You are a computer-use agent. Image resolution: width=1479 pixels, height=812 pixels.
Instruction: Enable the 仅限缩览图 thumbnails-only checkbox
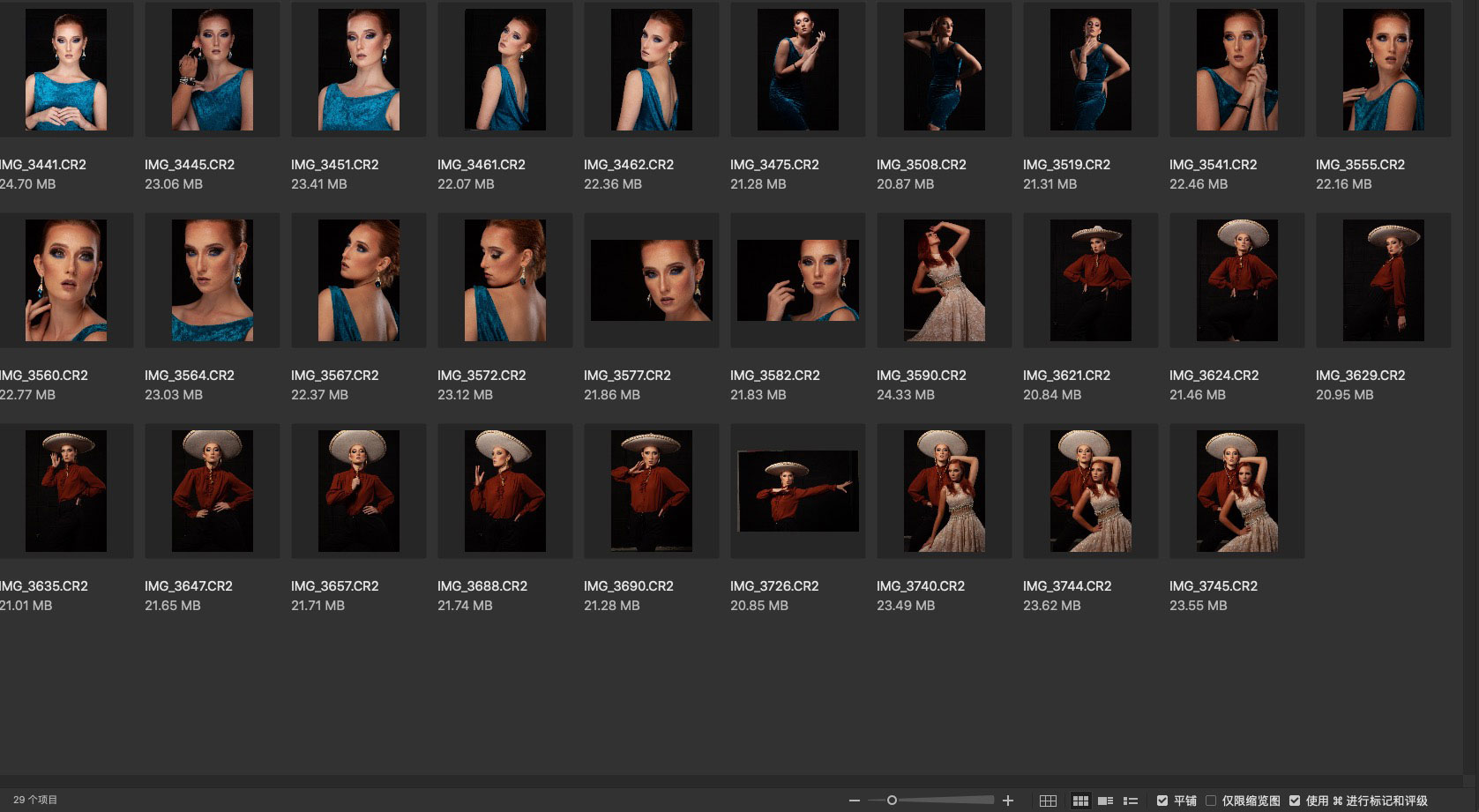[x=1211, y=801]
